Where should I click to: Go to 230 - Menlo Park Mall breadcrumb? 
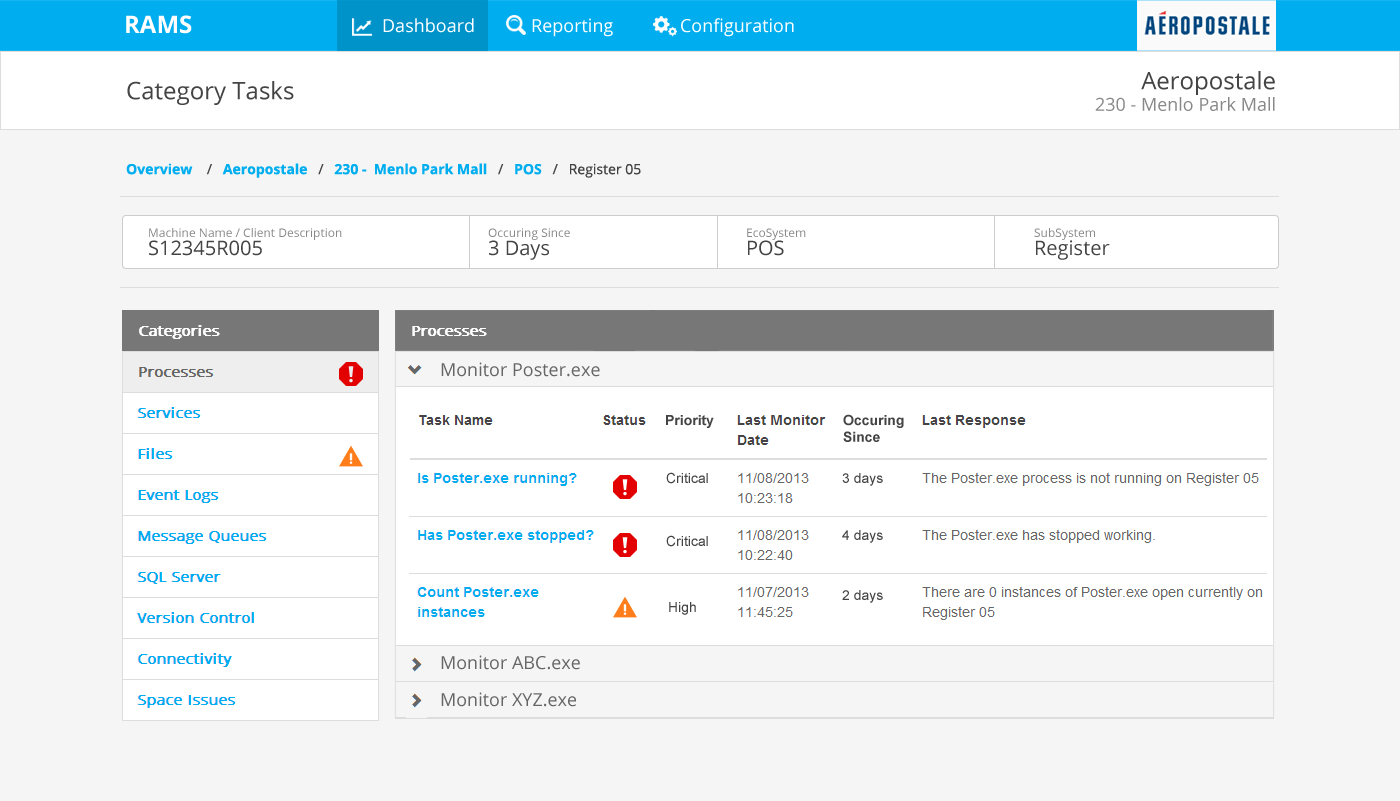(x=410, y=169)
